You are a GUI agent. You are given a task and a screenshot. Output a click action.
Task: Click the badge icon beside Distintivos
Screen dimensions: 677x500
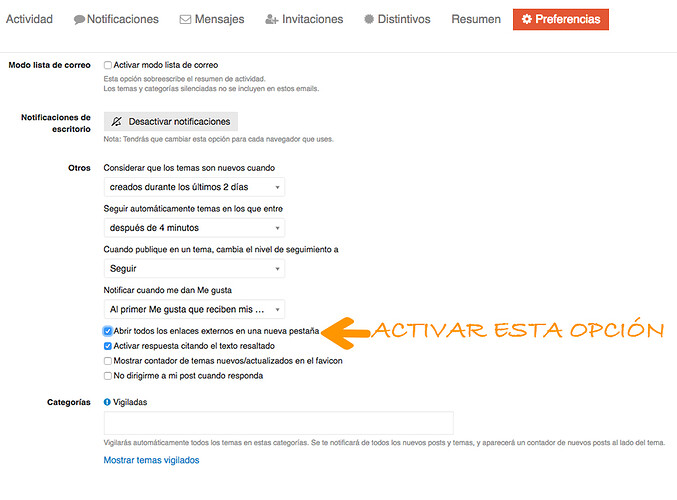pos(369,19)
